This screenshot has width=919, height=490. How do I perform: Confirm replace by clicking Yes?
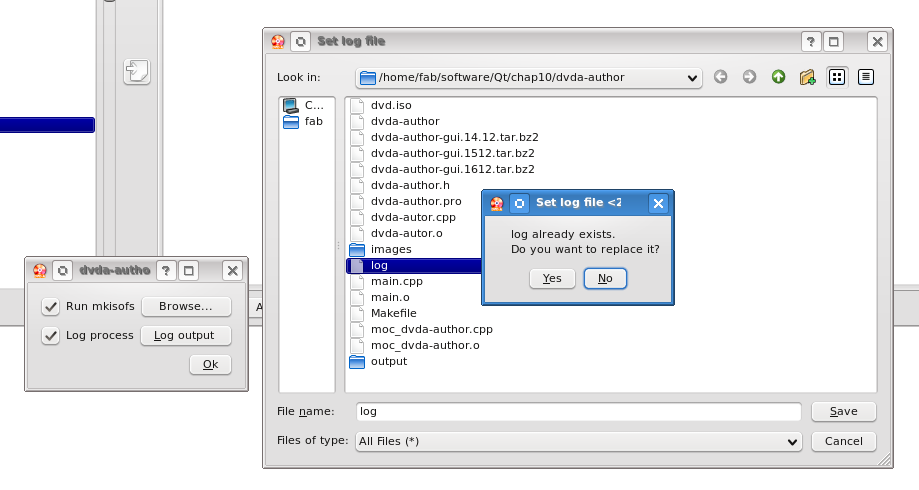coord(552,278)
